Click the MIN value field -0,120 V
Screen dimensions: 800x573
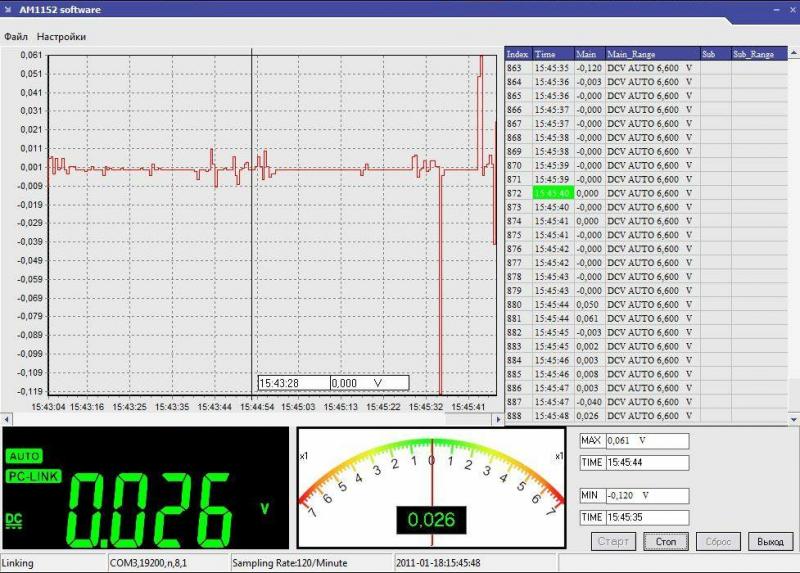(647, 495)
